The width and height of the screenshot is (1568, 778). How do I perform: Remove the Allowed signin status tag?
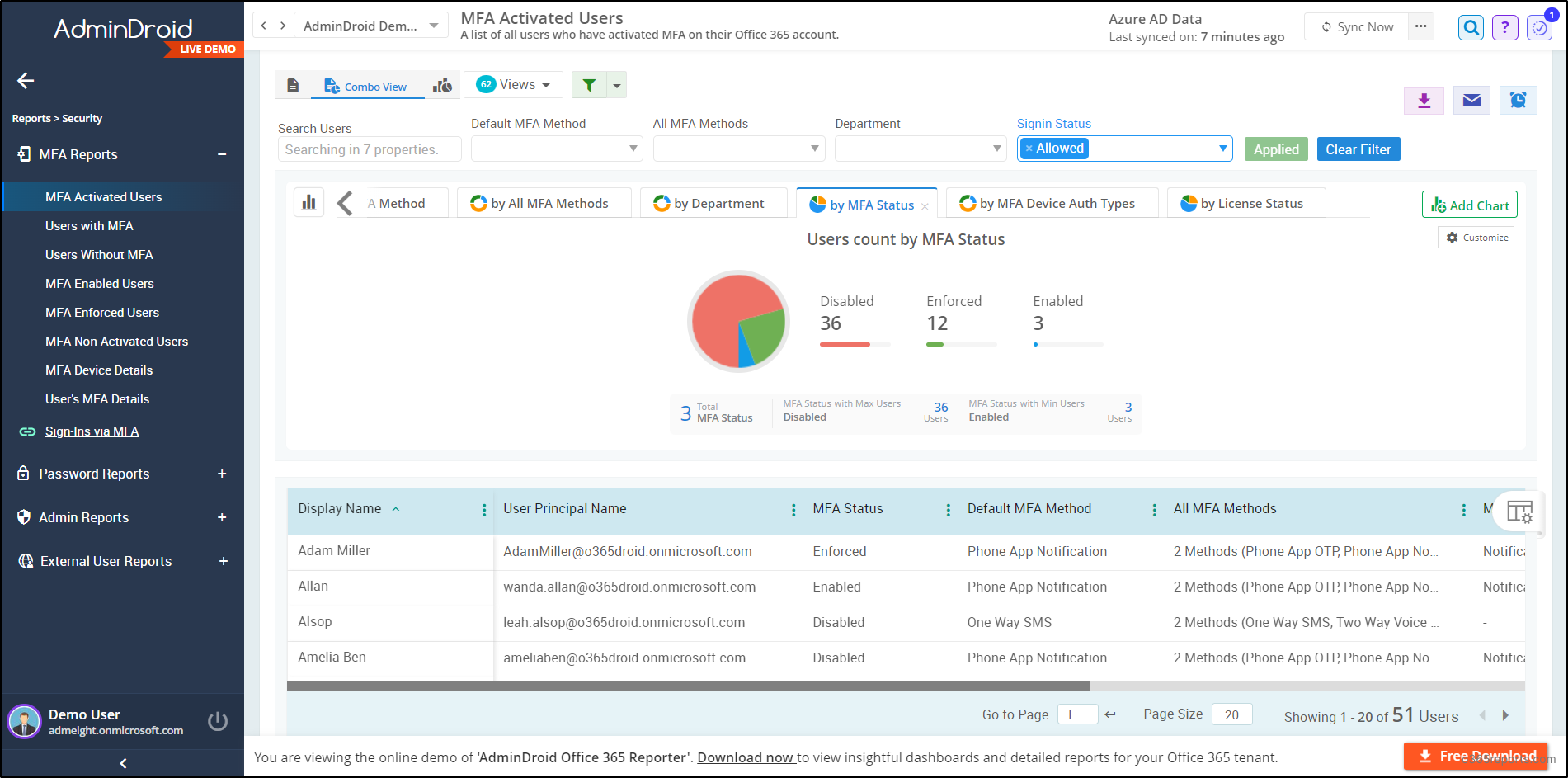coord(1029,149)
